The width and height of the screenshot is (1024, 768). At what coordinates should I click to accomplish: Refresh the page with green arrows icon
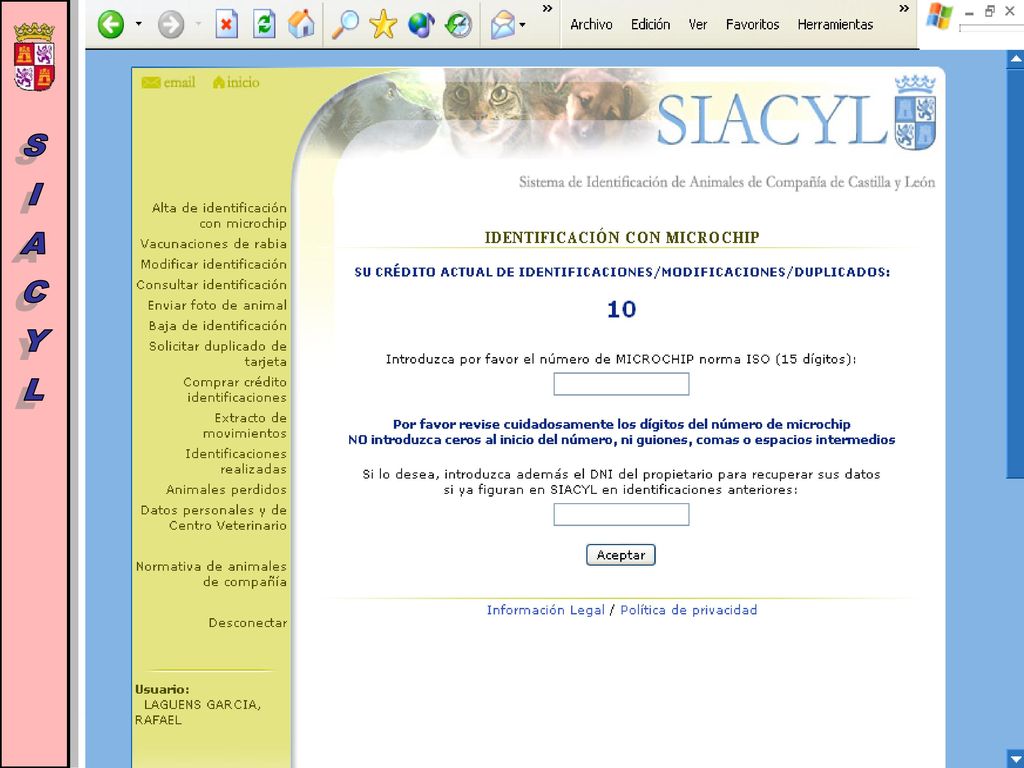coord(264,25)
